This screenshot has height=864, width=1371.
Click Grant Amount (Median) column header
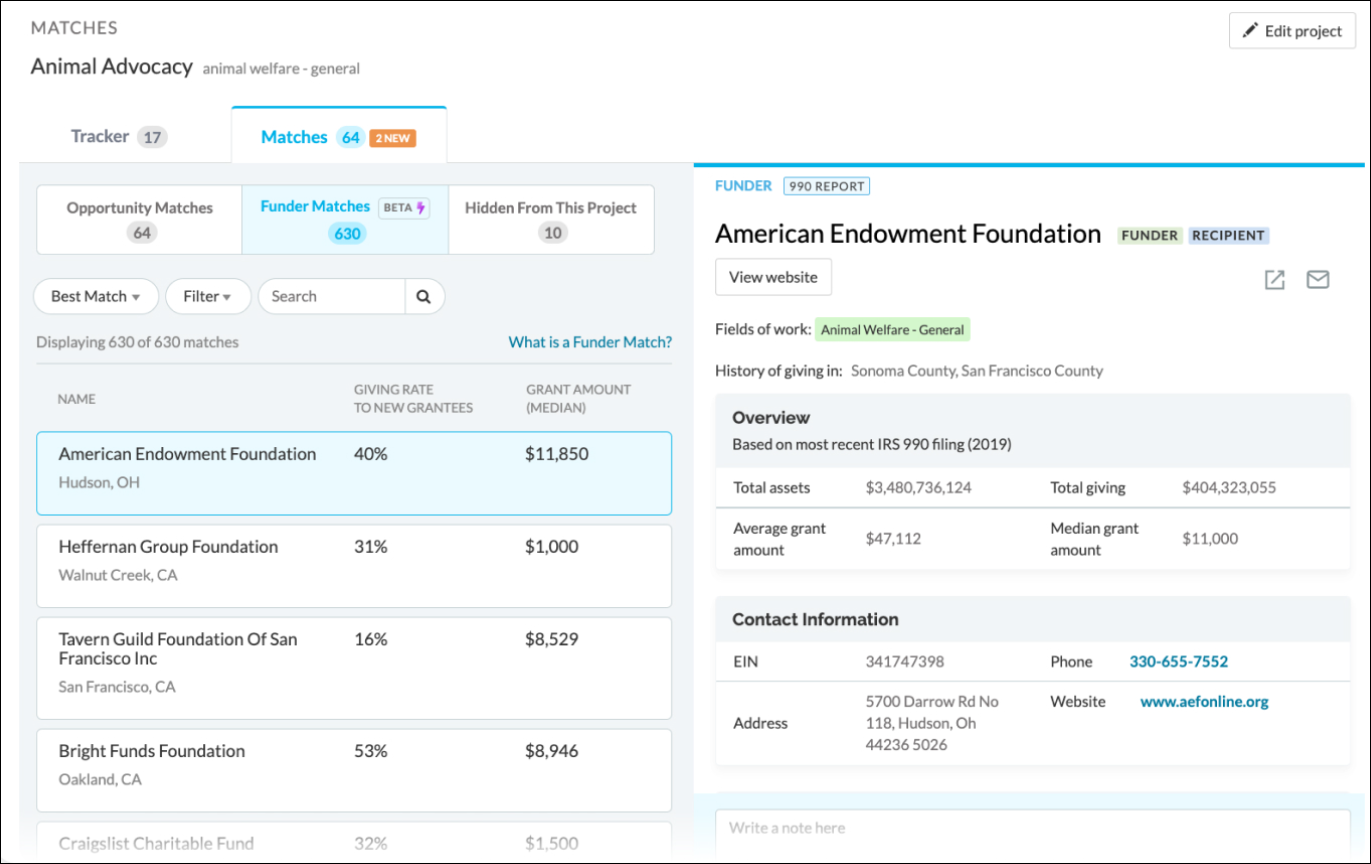[x=578, y=398]
